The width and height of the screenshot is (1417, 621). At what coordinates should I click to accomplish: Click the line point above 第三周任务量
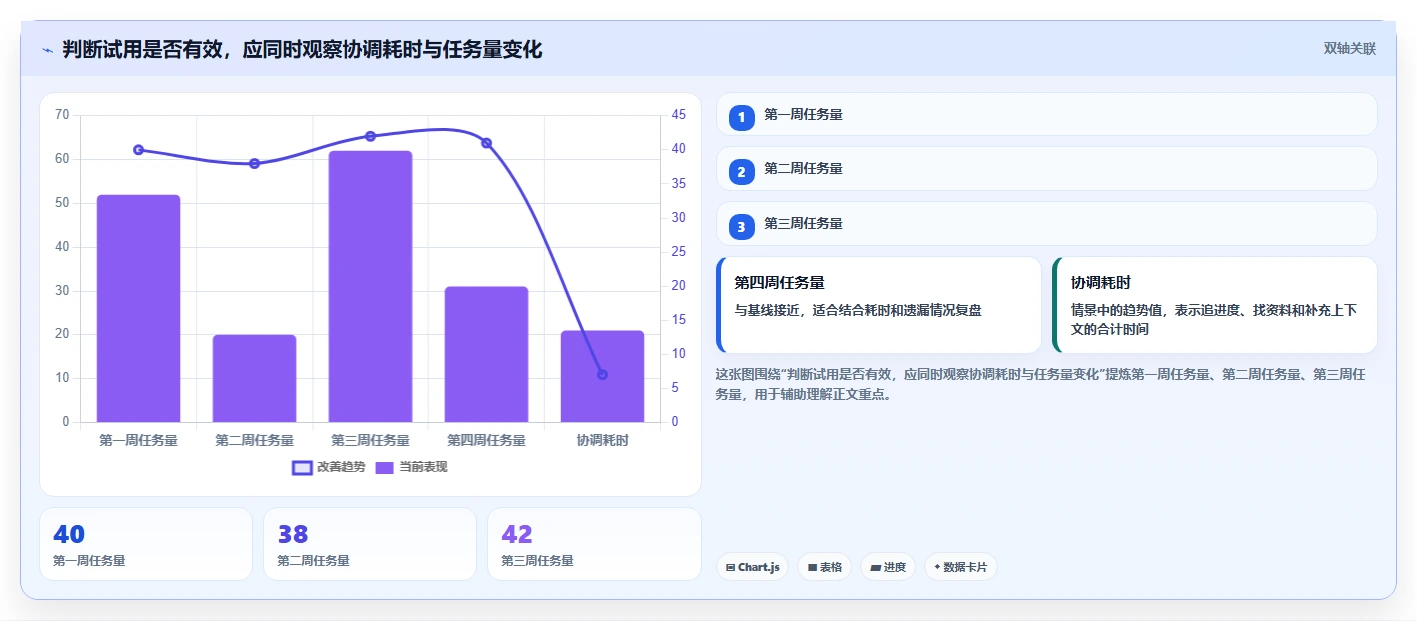[370, 136]
